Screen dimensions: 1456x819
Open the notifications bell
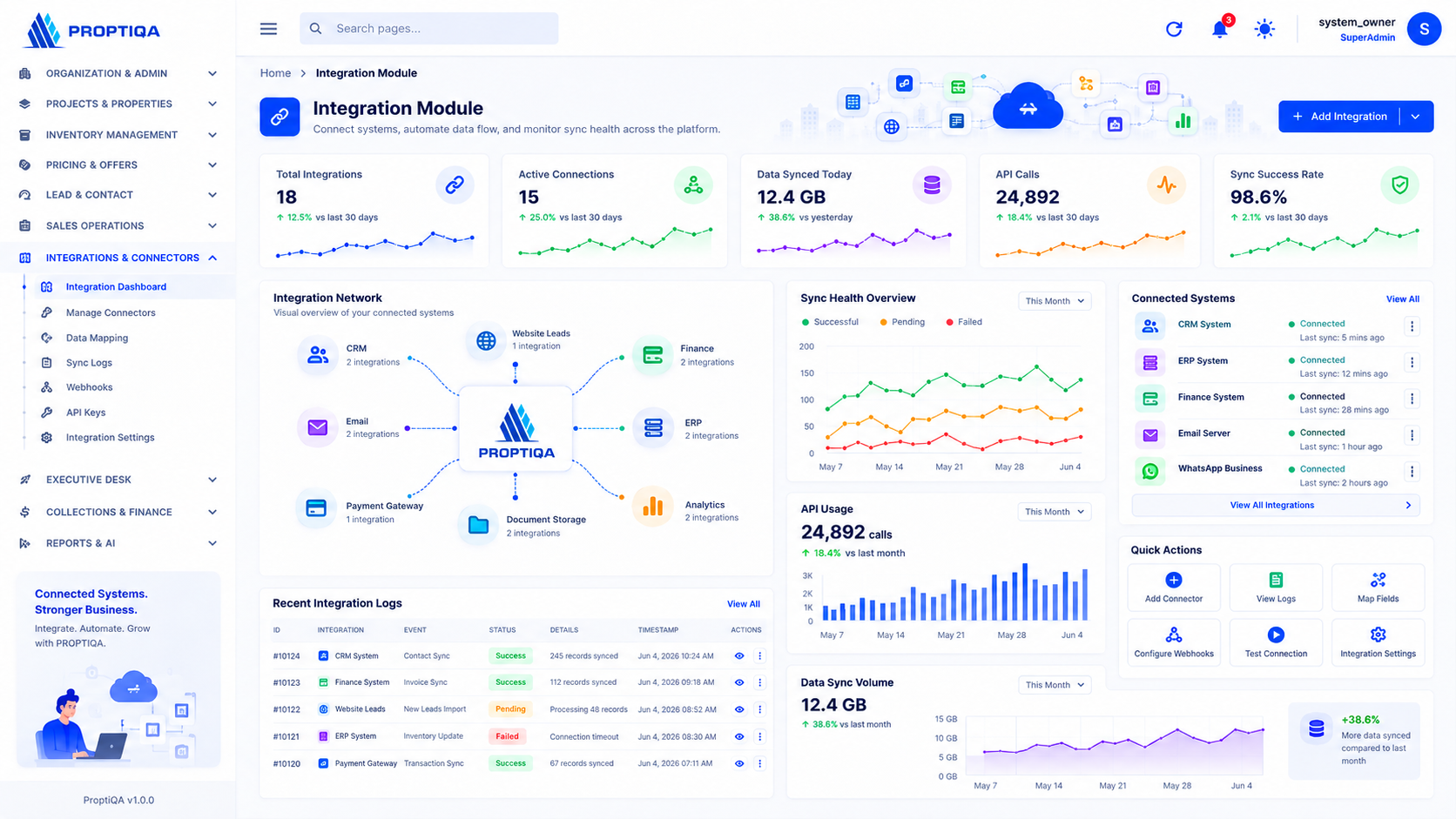click(1220, 29)
